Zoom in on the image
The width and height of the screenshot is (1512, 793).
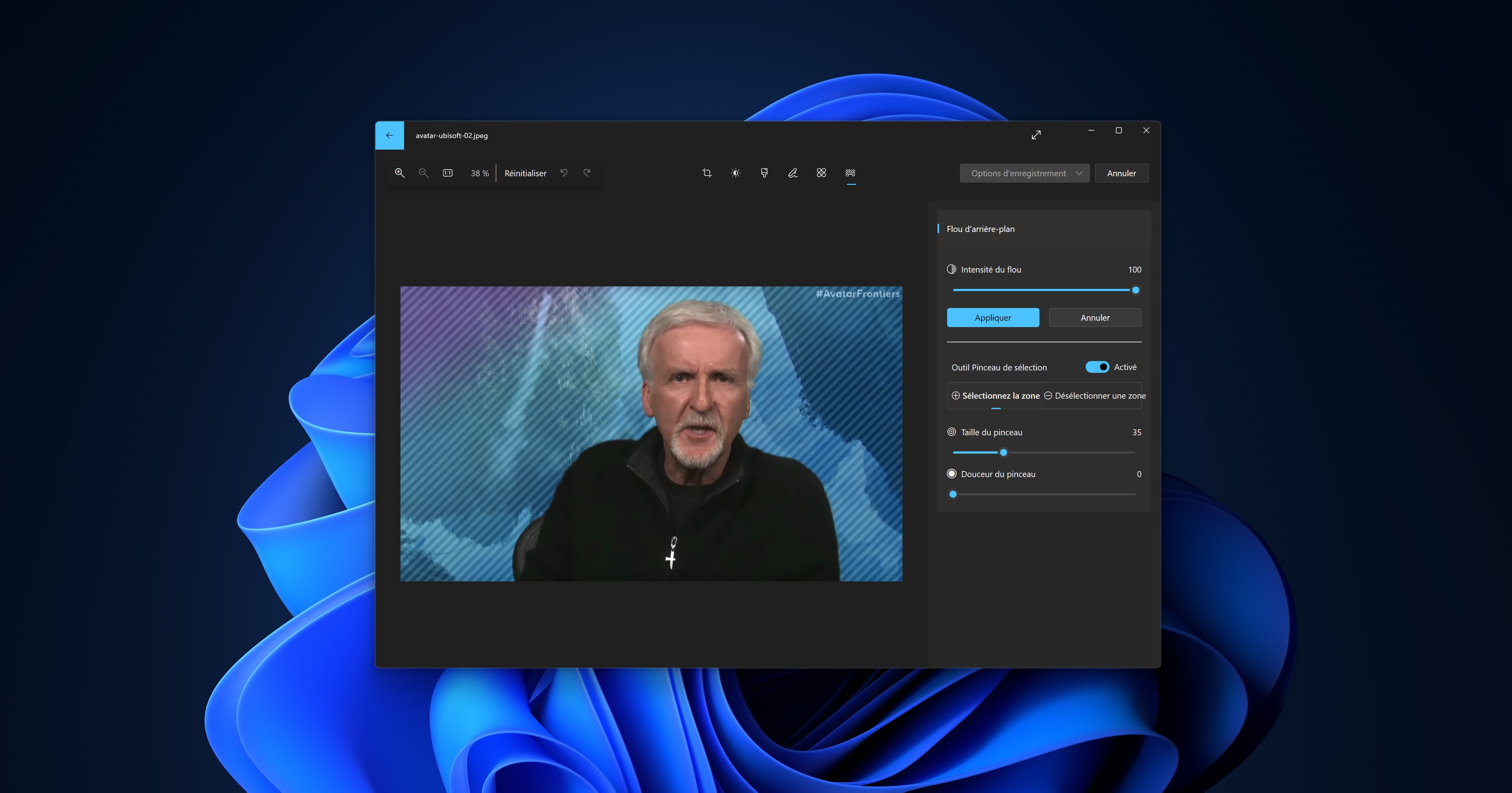pos(400,172)
